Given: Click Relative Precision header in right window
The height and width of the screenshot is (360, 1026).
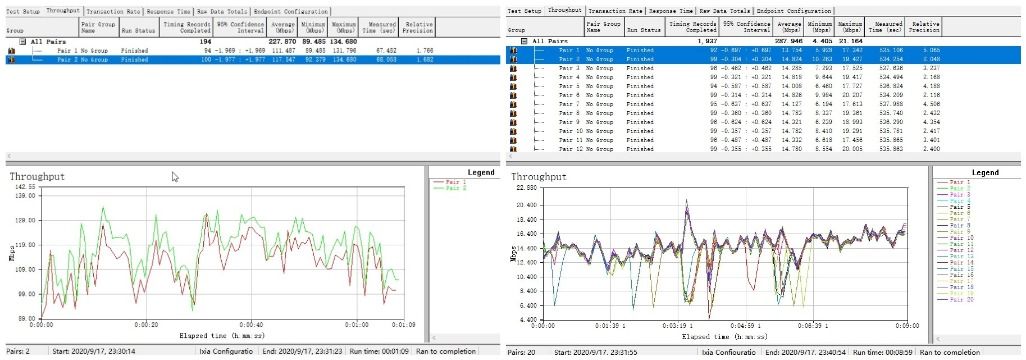Looking at the screenshot, I should coord(924,26).
